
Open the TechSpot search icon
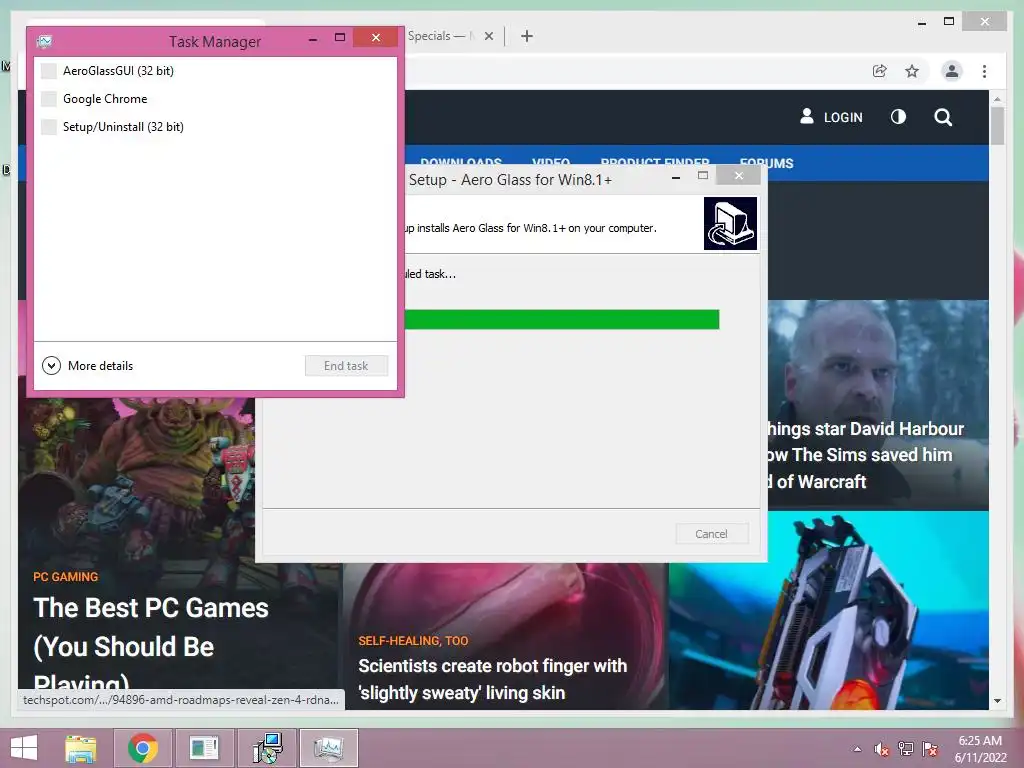(943, 118)
